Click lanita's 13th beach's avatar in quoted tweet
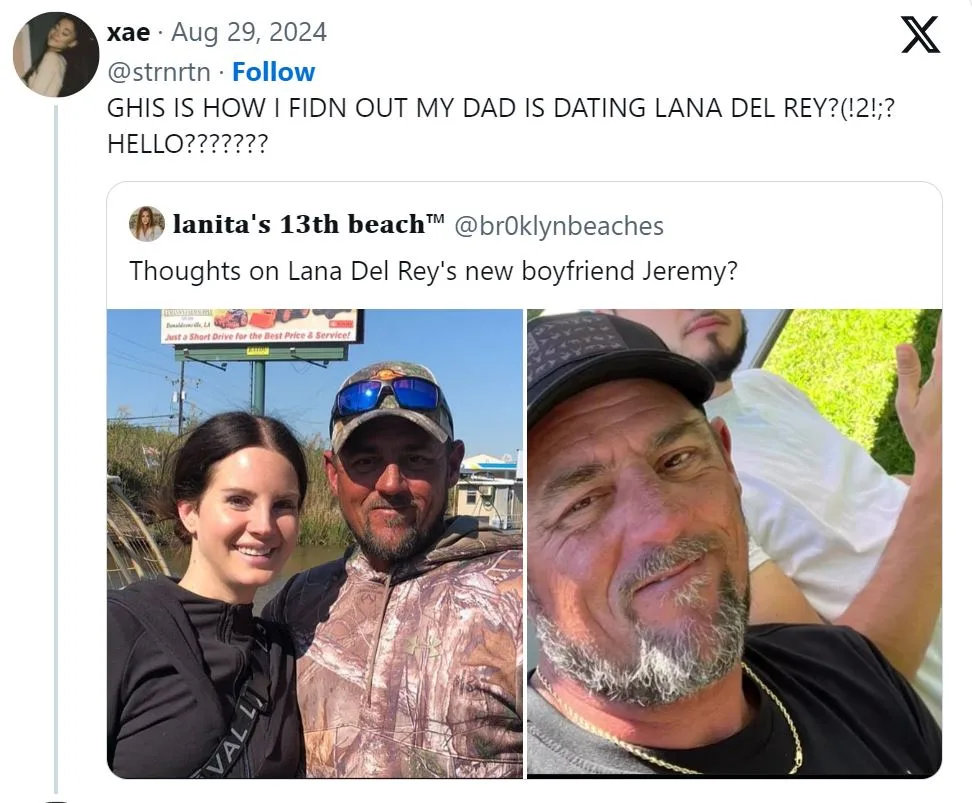972x803 pixels. pyautogui.click(x=148, y=224)
